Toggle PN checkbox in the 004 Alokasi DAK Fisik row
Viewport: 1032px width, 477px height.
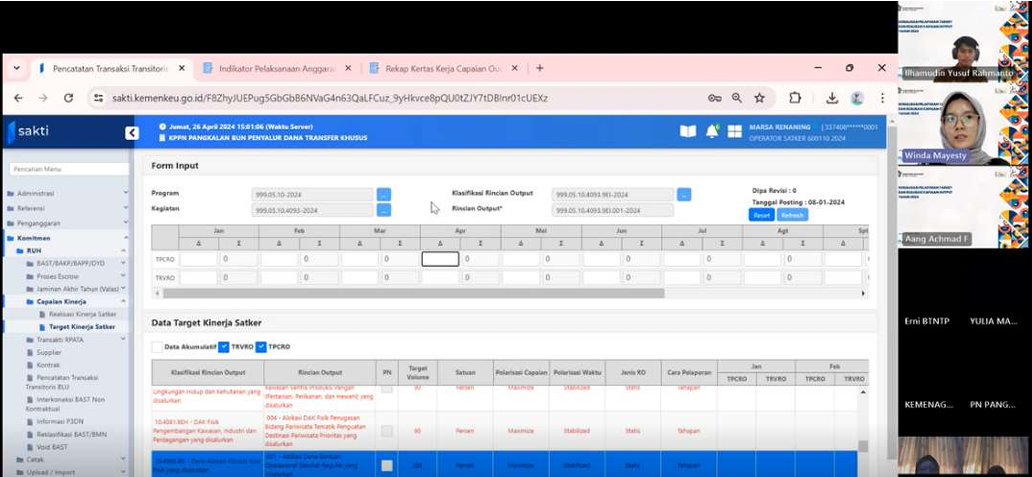387,431
